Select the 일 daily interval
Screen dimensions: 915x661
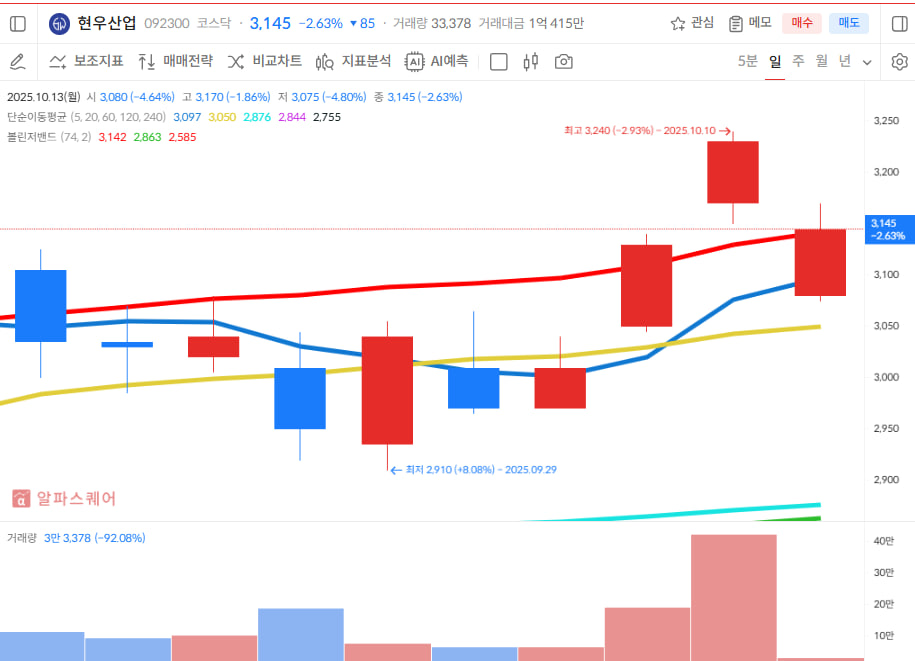[775, 62]
